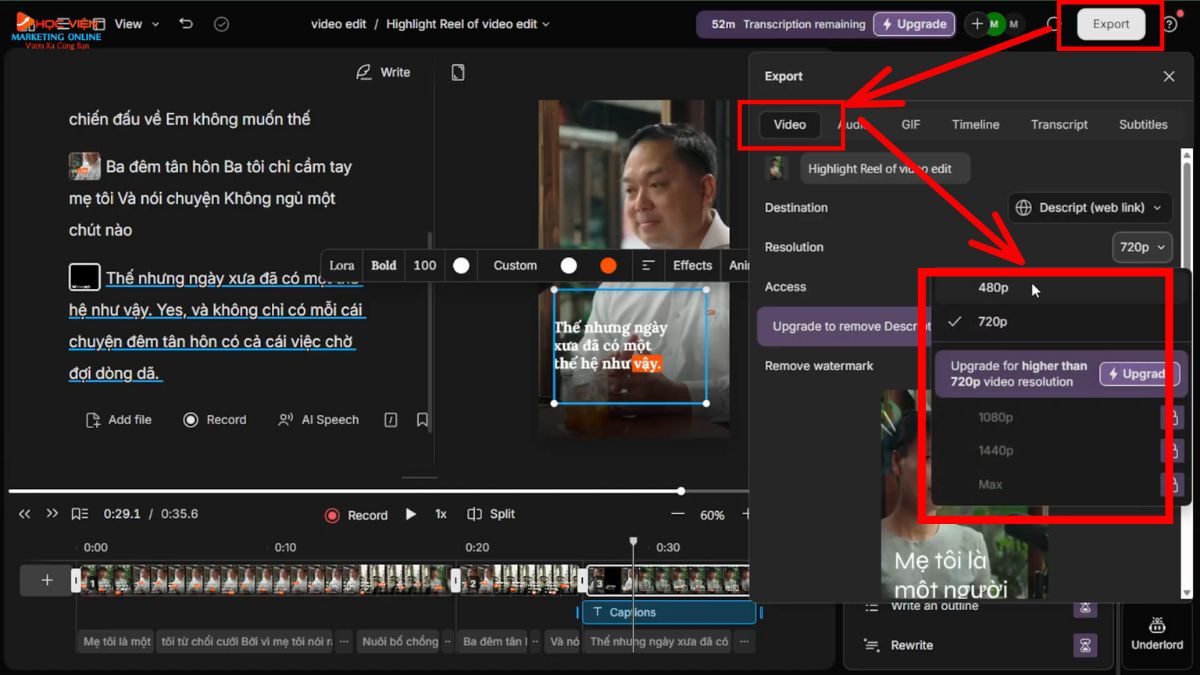Add collaborator with plus icon

click(977, 24)
